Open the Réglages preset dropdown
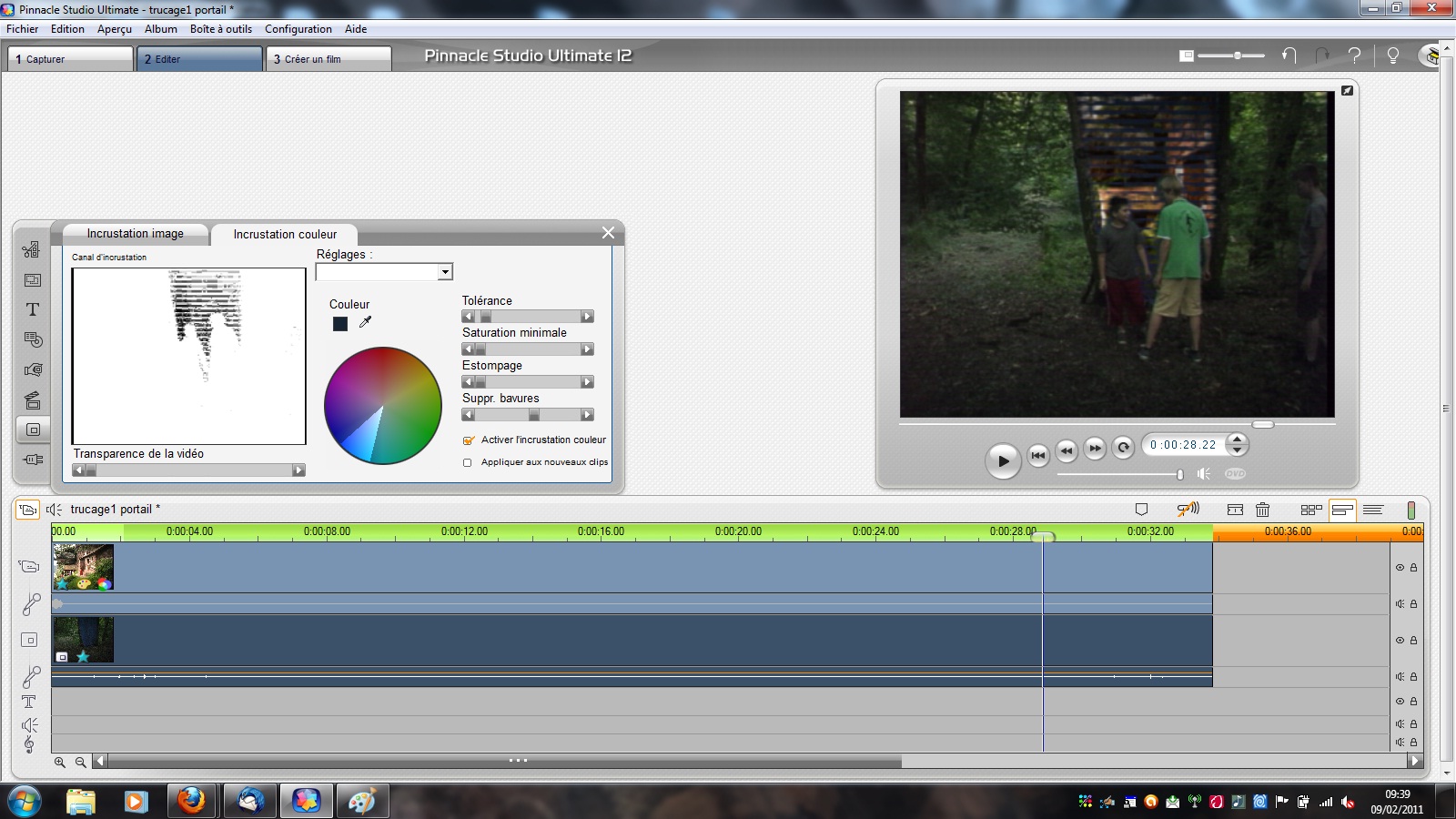Viewport: 1456px width, 819px height. point(445,272)
